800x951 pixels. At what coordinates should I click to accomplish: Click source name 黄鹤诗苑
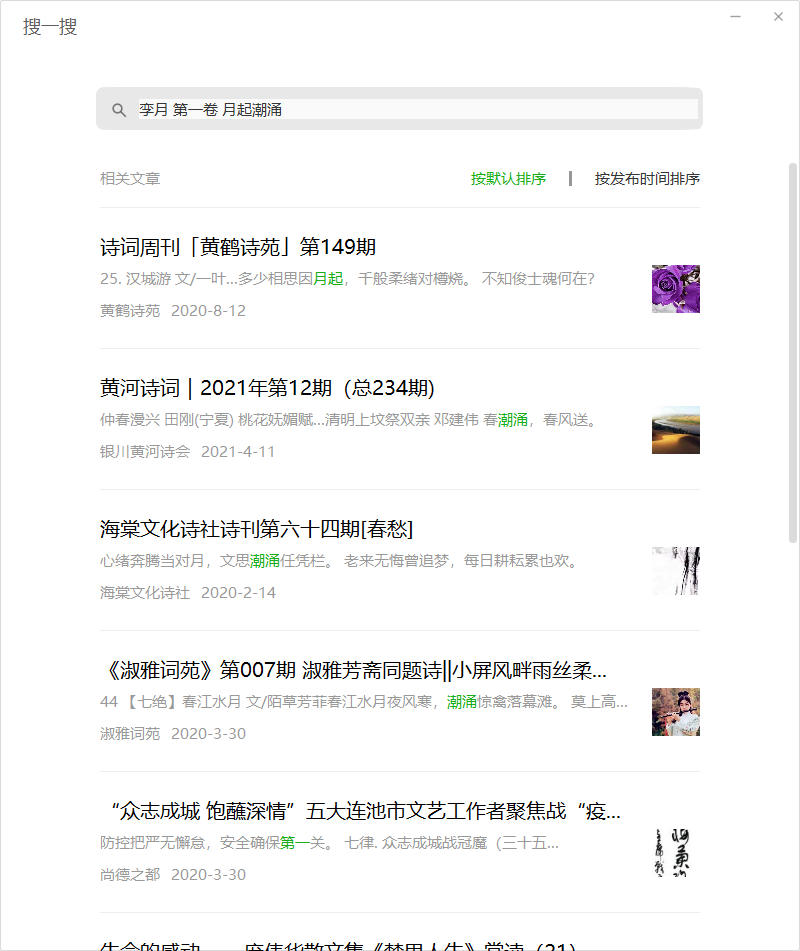pos(130,311)
